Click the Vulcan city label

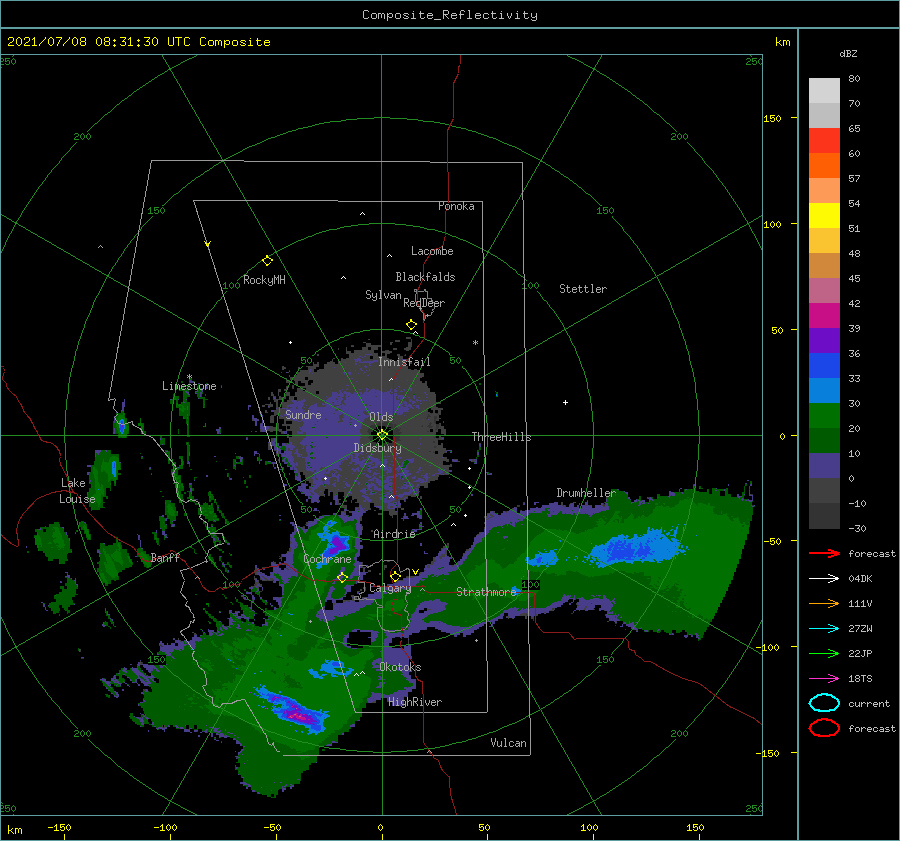point(508,743)
